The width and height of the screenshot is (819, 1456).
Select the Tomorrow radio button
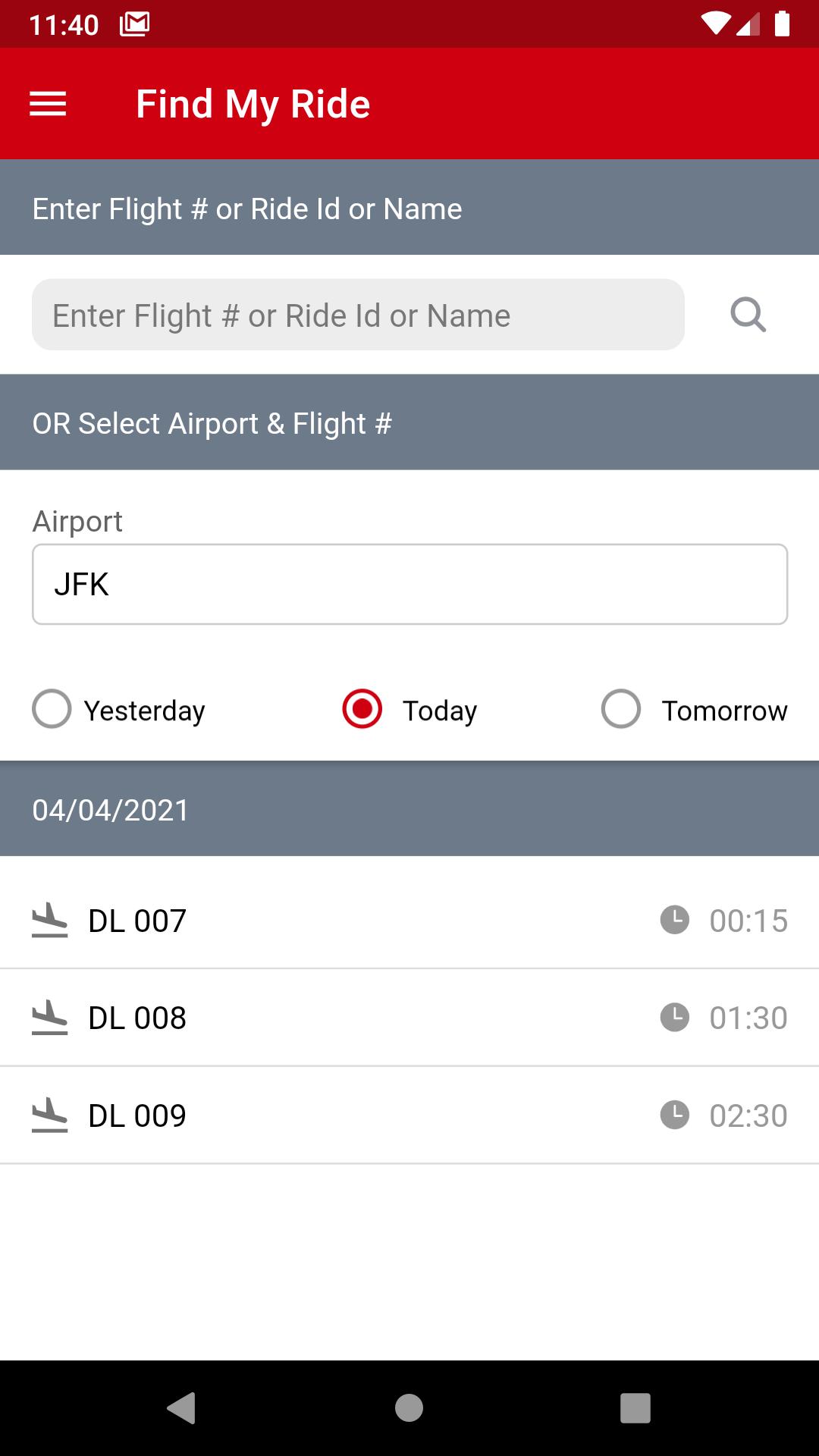(x=621, y=709)
